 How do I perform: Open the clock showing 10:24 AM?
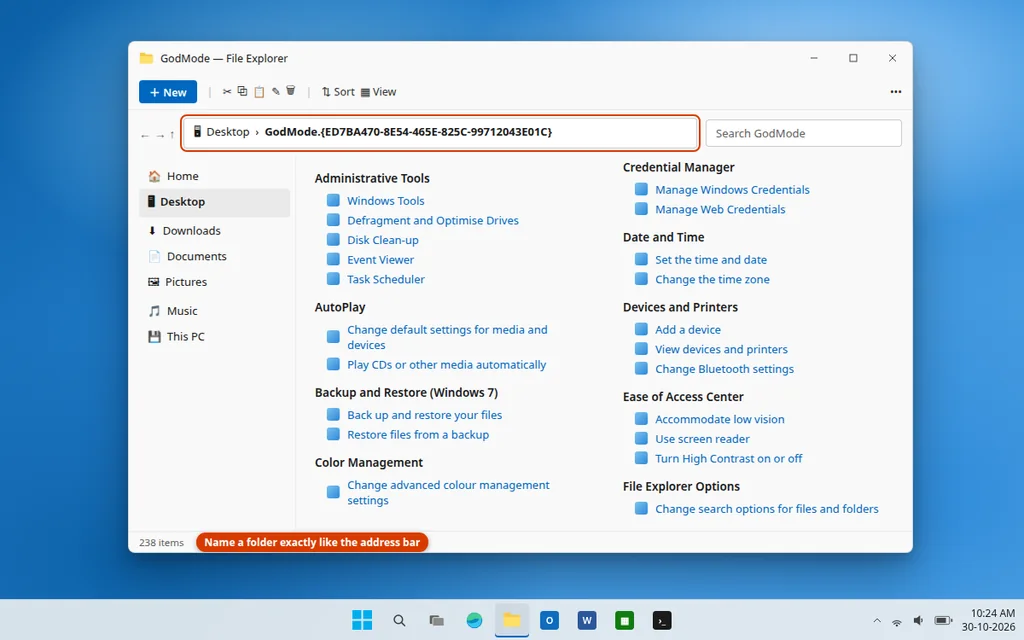point(988,620)
